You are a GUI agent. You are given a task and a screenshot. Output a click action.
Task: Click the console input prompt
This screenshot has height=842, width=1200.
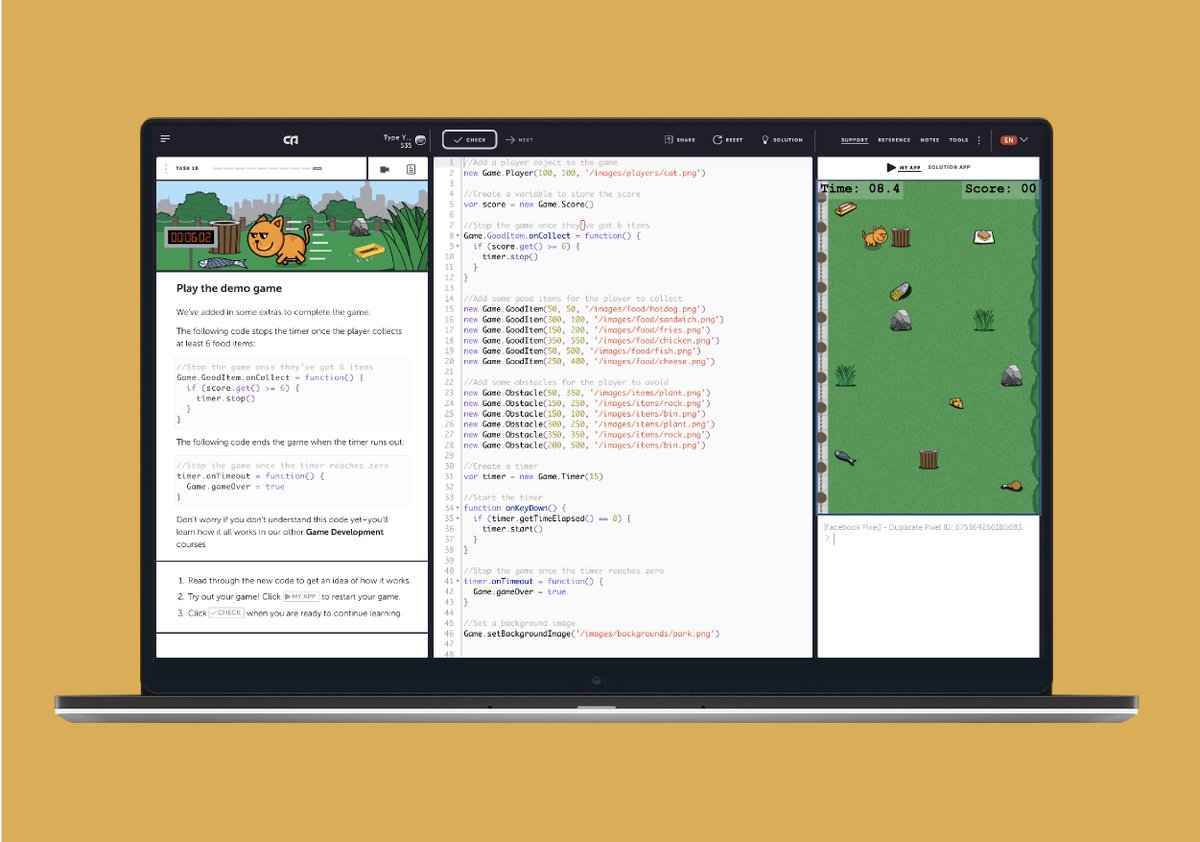(829, 539)
